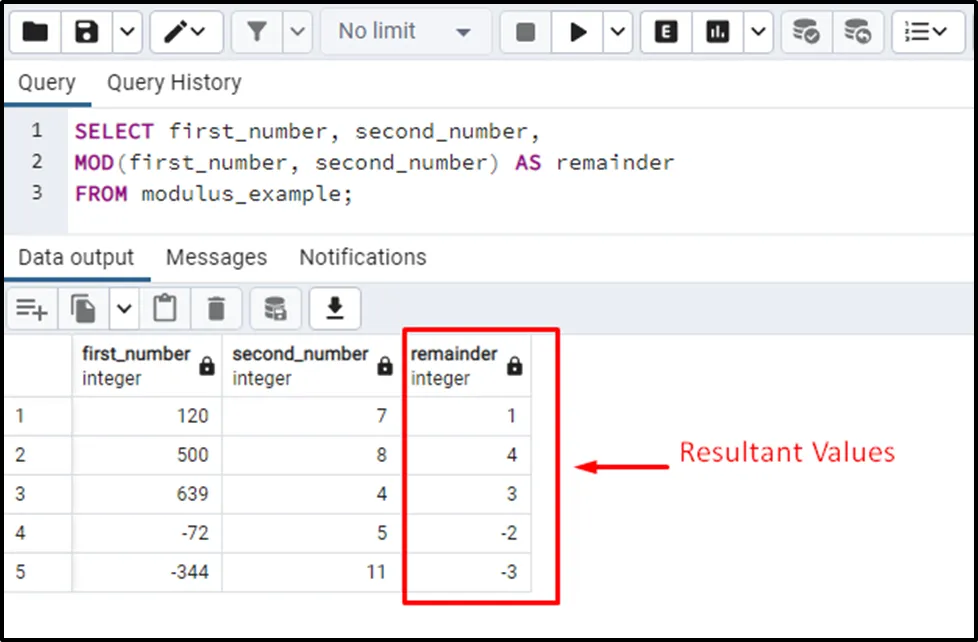This screenshot has width=978, height=642.
Task: Click the Filter funnel icon
Action: point(257,32)
